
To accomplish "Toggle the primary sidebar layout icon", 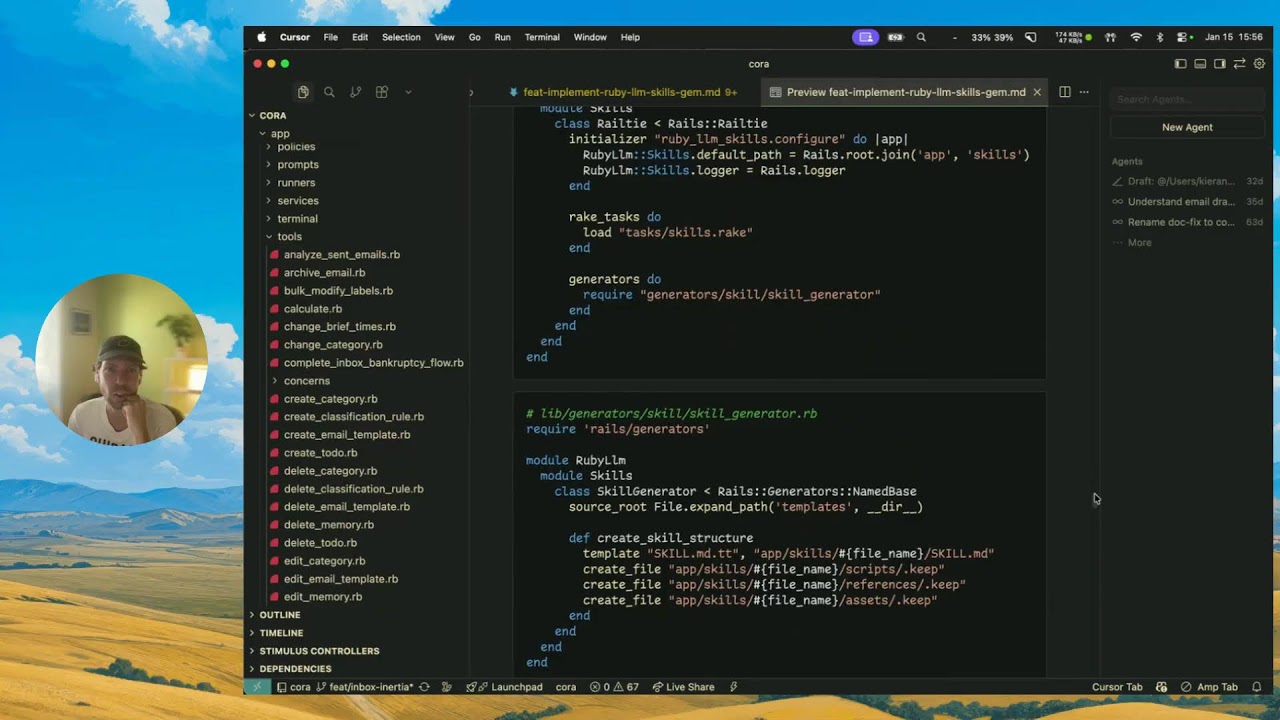I will pyautogui.click(x=1180, y=64).
